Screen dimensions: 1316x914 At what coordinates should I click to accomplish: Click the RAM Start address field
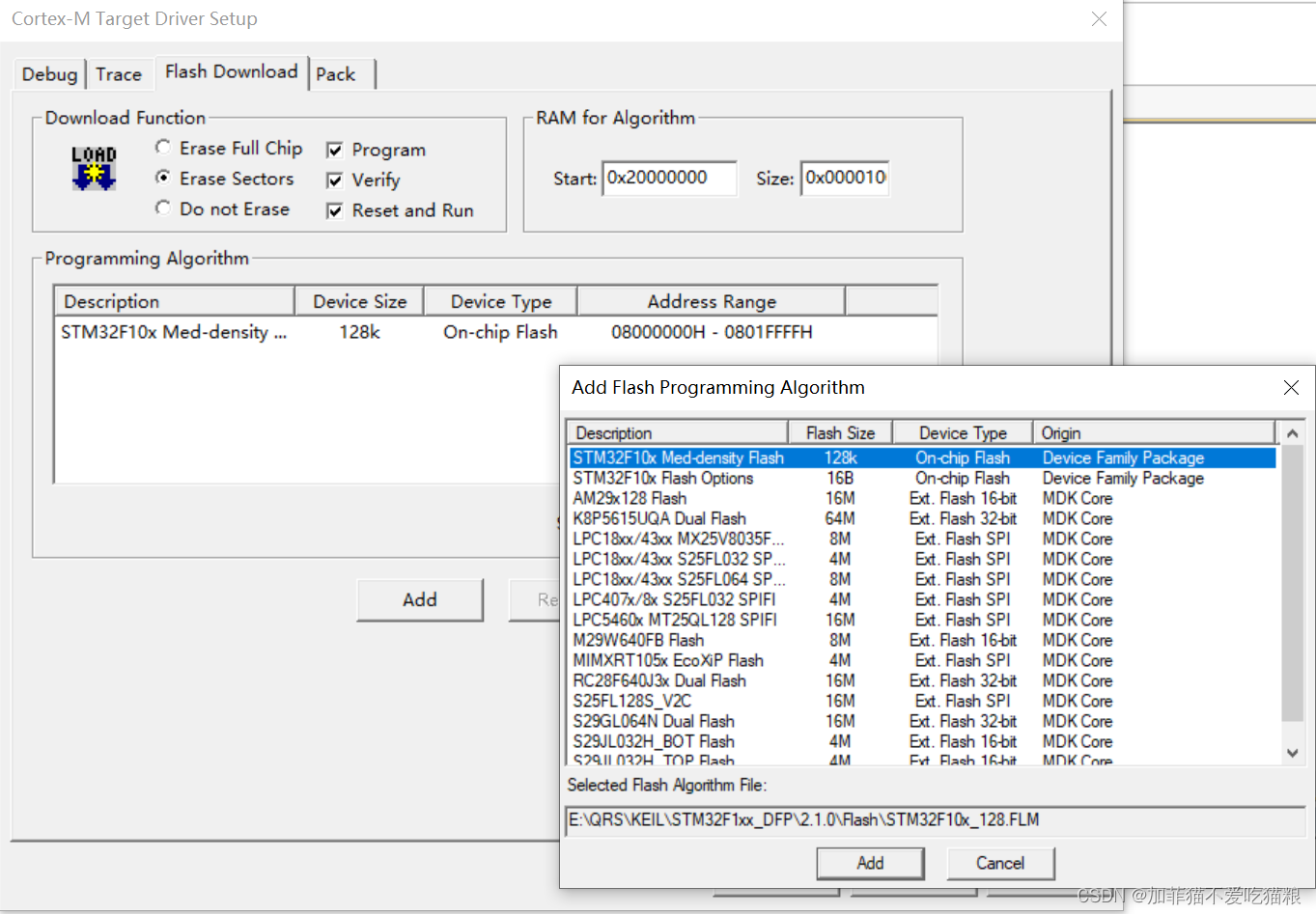[669, 178]
